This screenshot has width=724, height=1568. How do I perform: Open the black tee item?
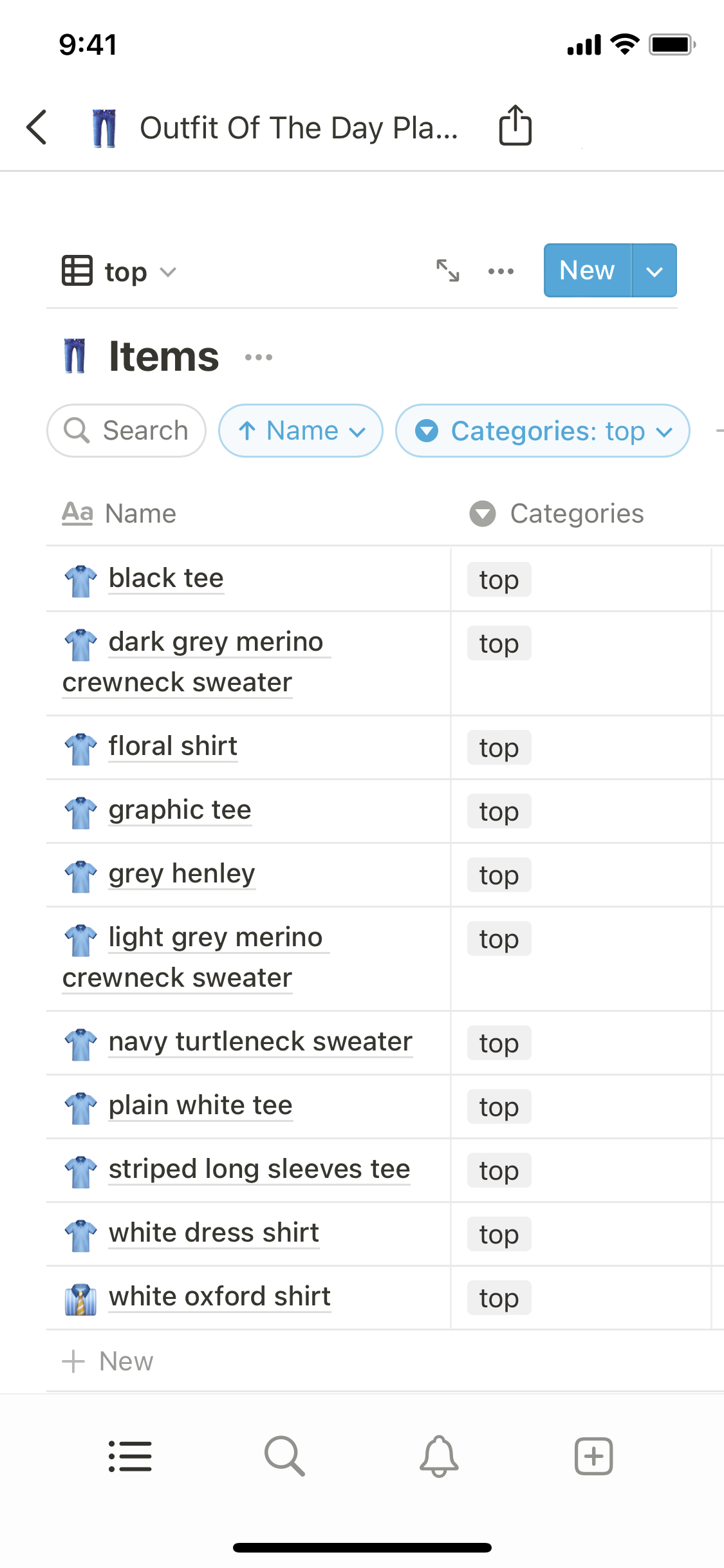tap(166, 578)
